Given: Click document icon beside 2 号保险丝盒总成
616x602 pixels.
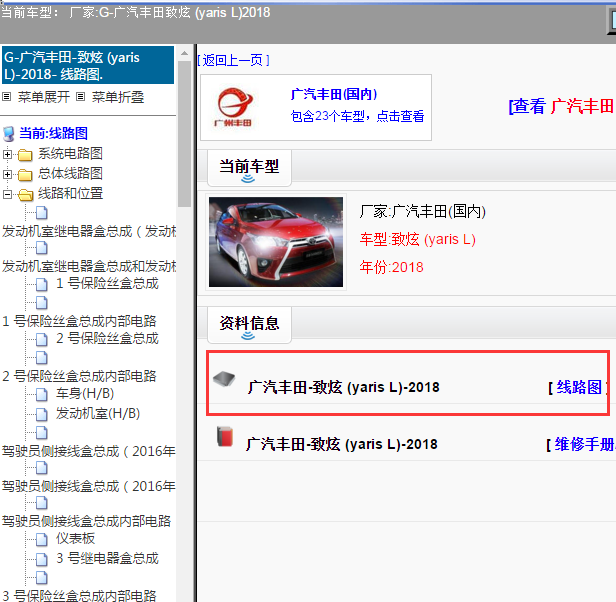Looking at the screenshot, I should click(42, 339).
